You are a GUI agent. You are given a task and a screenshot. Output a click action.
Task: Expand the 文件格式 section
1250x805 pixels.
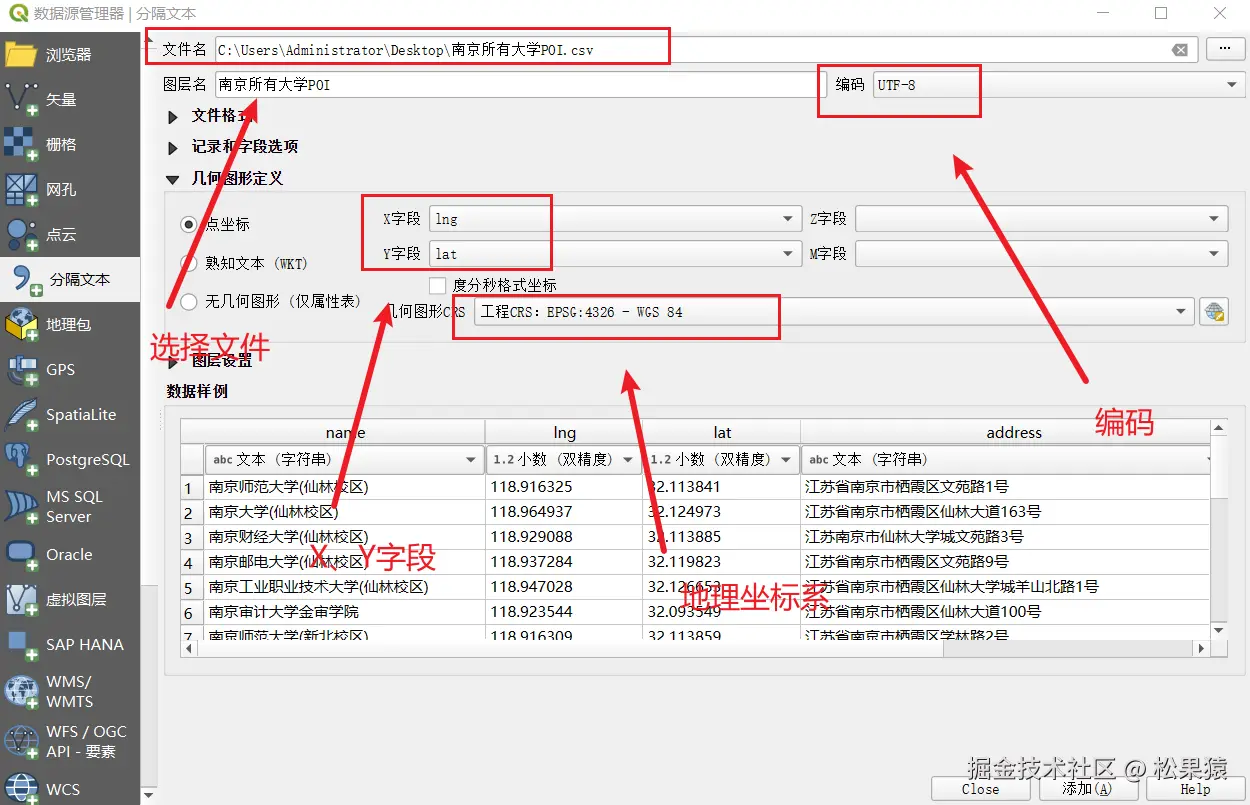174,116
